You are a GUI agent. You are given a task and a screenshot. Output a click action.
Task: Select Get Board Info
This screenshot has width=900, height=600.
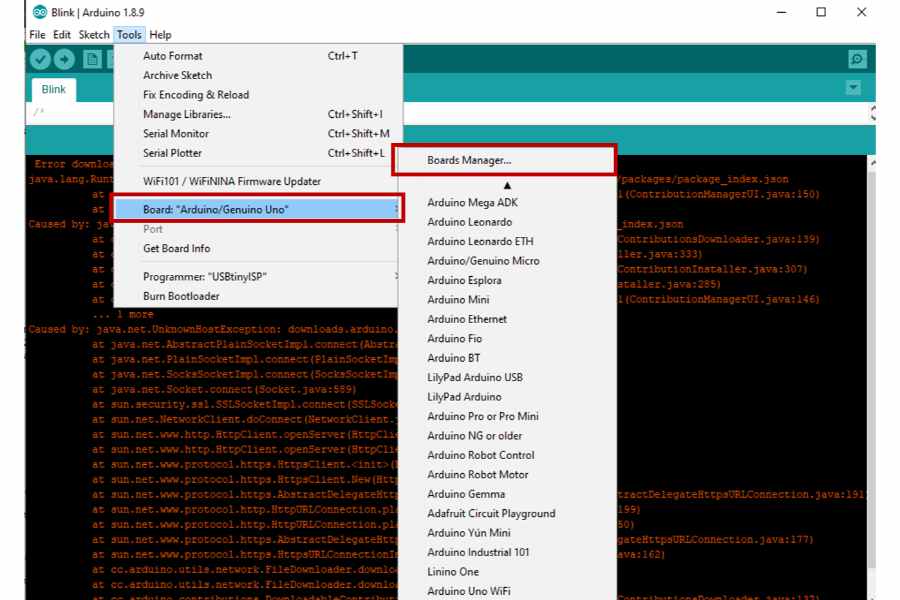pyautogui.click(x=256, y=248)
